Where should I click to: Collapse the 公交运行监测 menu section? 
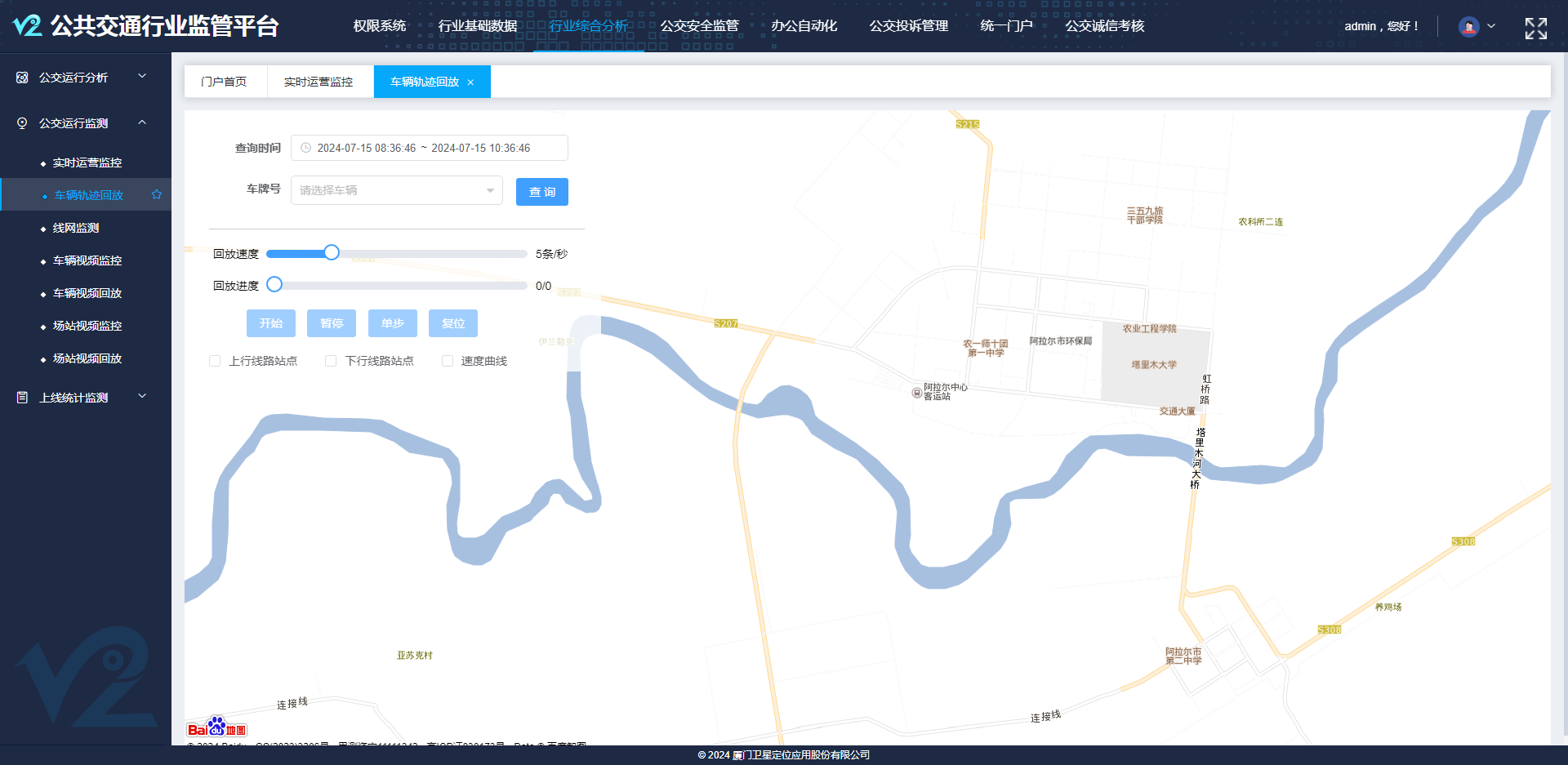(x=142, y=123)
